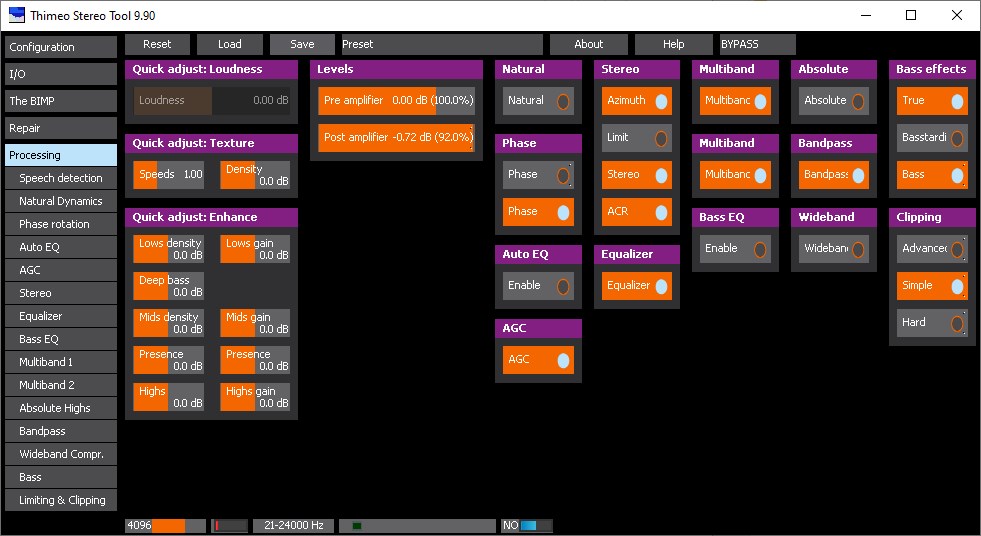Click the Reset button
981x536 pixels.
click(157, 44)
